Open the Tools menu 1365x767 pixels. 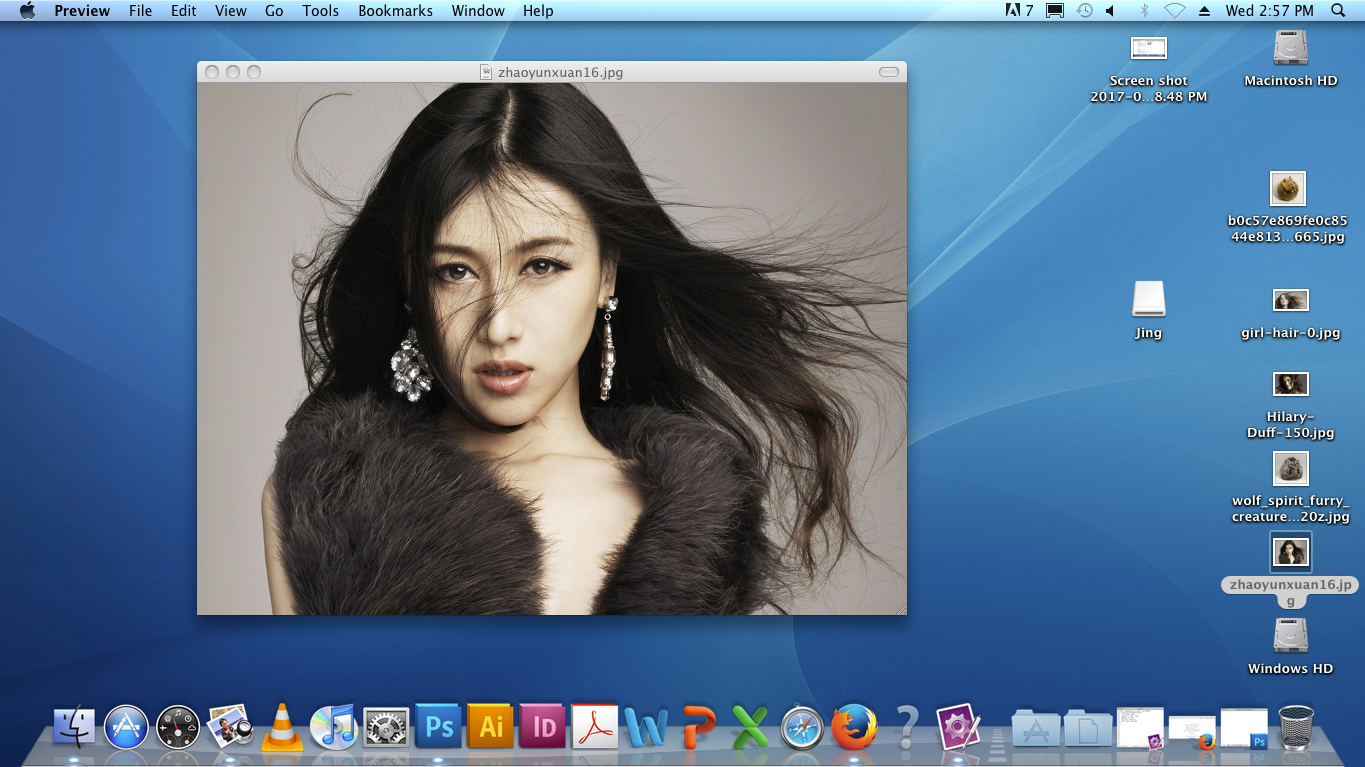click(320, 11)
